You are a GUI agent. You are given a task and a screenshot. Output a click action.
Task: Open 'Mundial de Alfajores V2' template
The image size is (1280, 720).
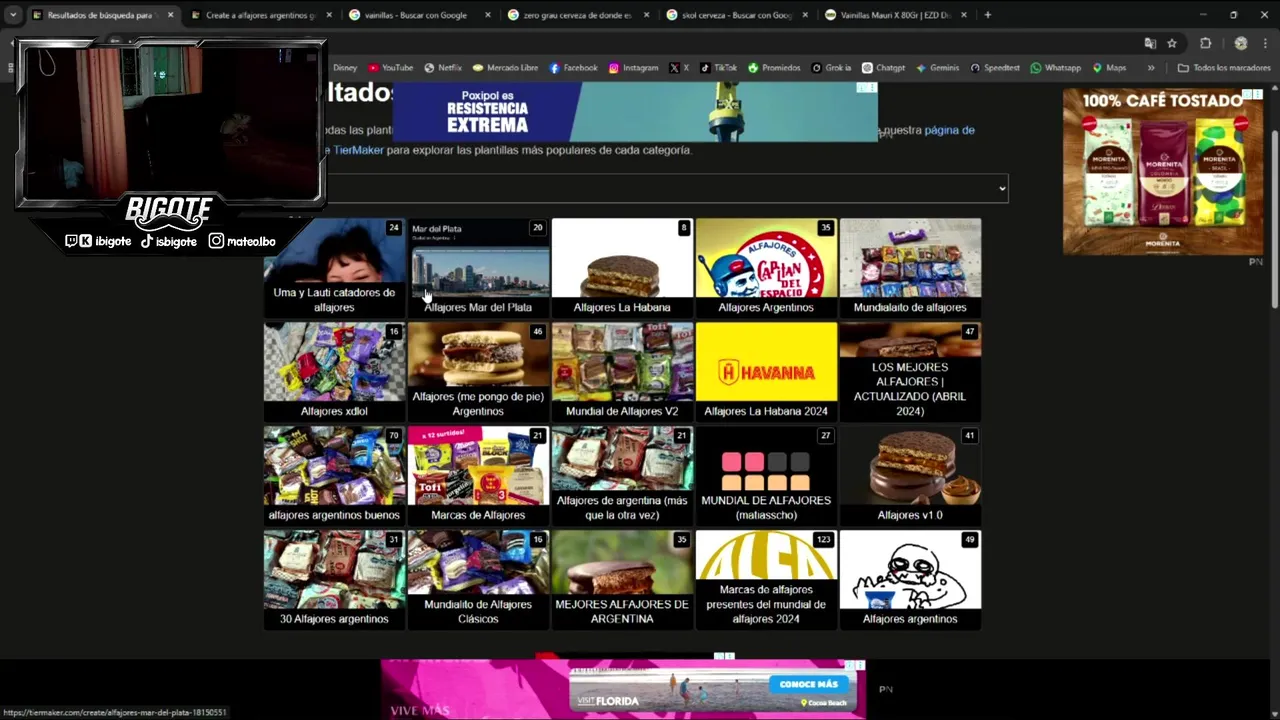click(x=622, y=371)
